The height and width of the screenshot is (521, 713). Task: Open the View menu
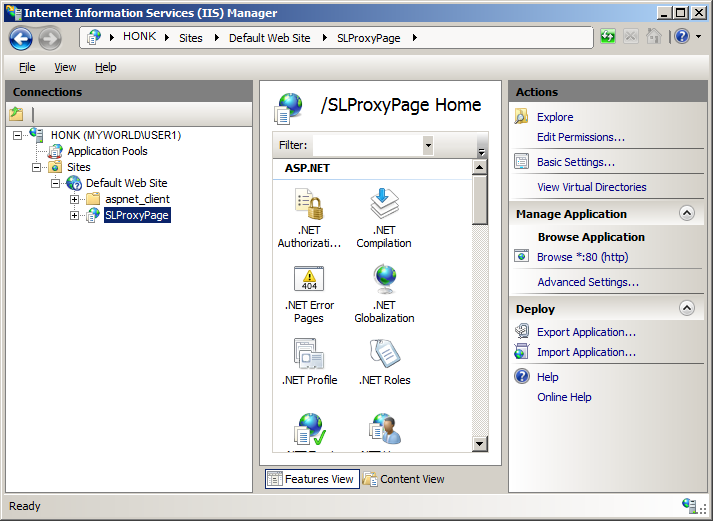(x=65, y=67)
